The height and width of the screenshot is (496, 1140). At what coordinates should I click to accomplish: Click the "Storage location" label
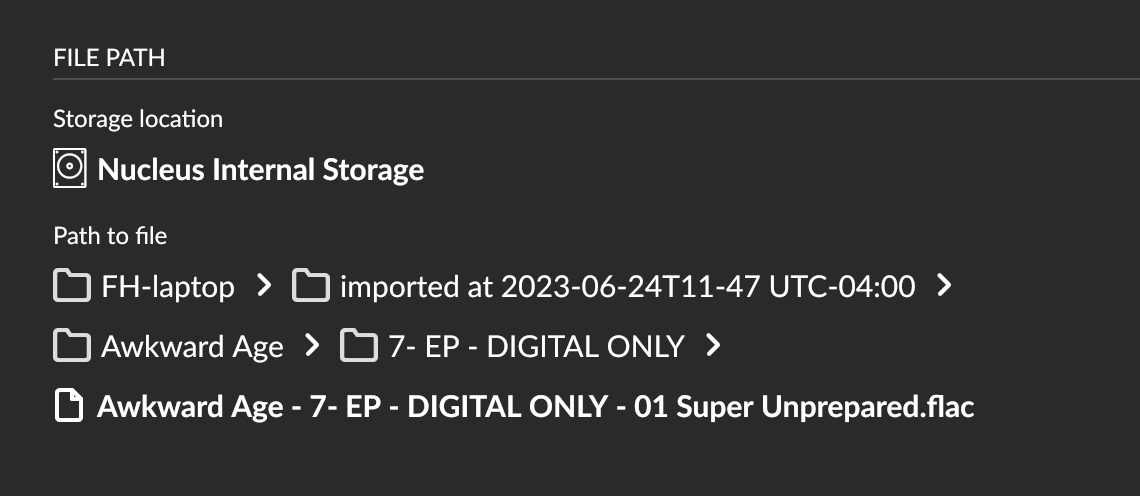click(x=138, y=119)
